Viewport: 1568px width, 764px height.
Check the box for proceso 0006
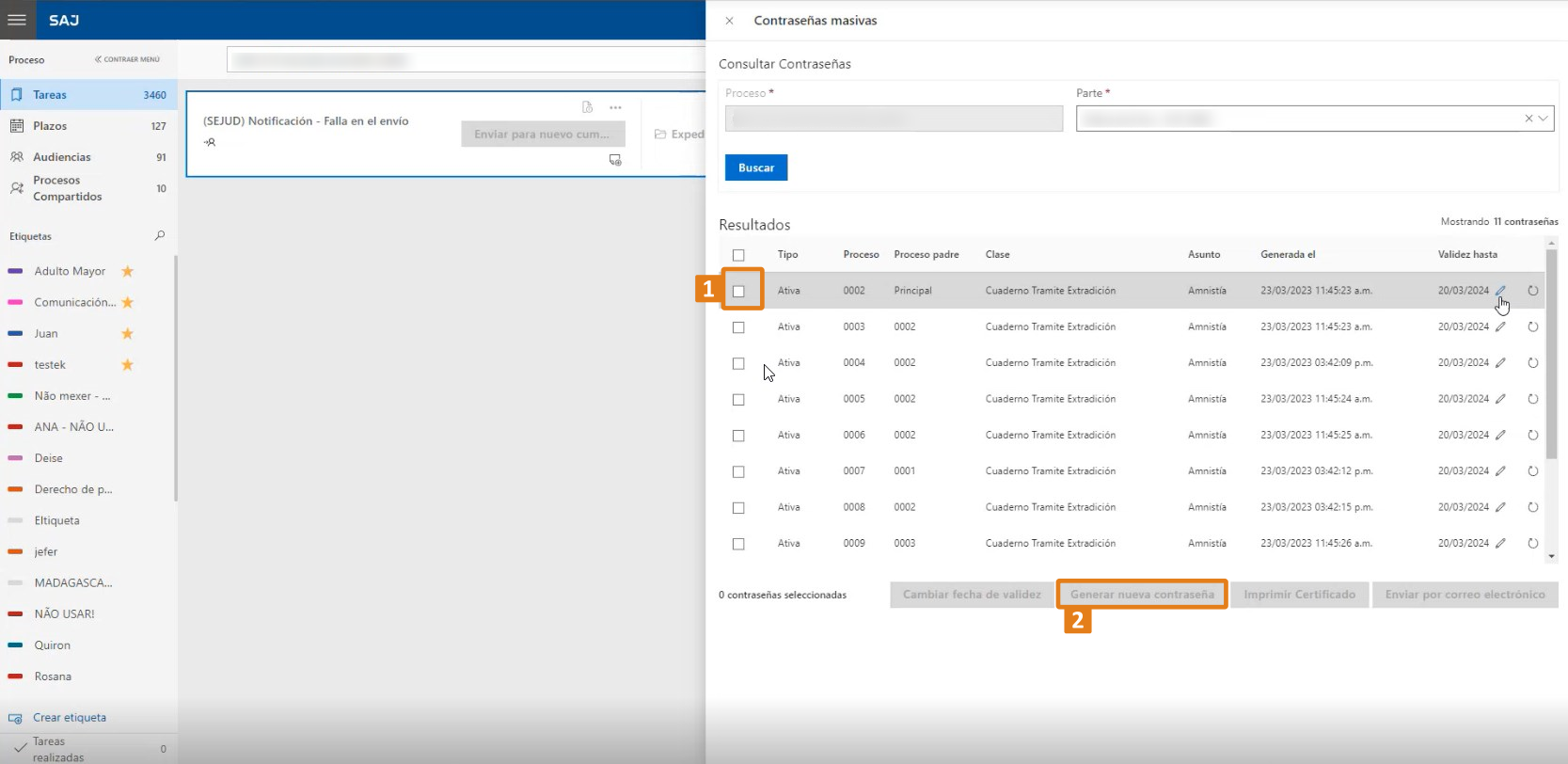pyautogui.click(x=738, y=436)
